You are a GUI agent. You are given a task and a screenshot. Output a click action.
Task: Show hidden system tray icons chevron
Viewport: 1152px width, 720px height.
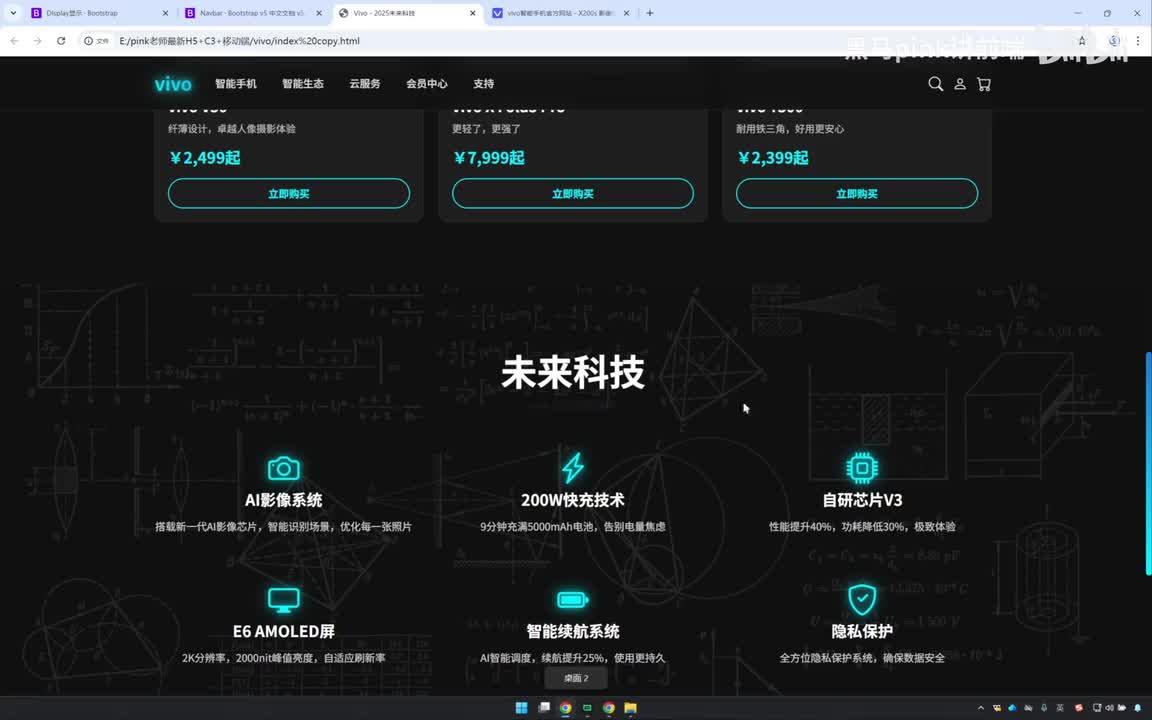[x=981, y=708]
